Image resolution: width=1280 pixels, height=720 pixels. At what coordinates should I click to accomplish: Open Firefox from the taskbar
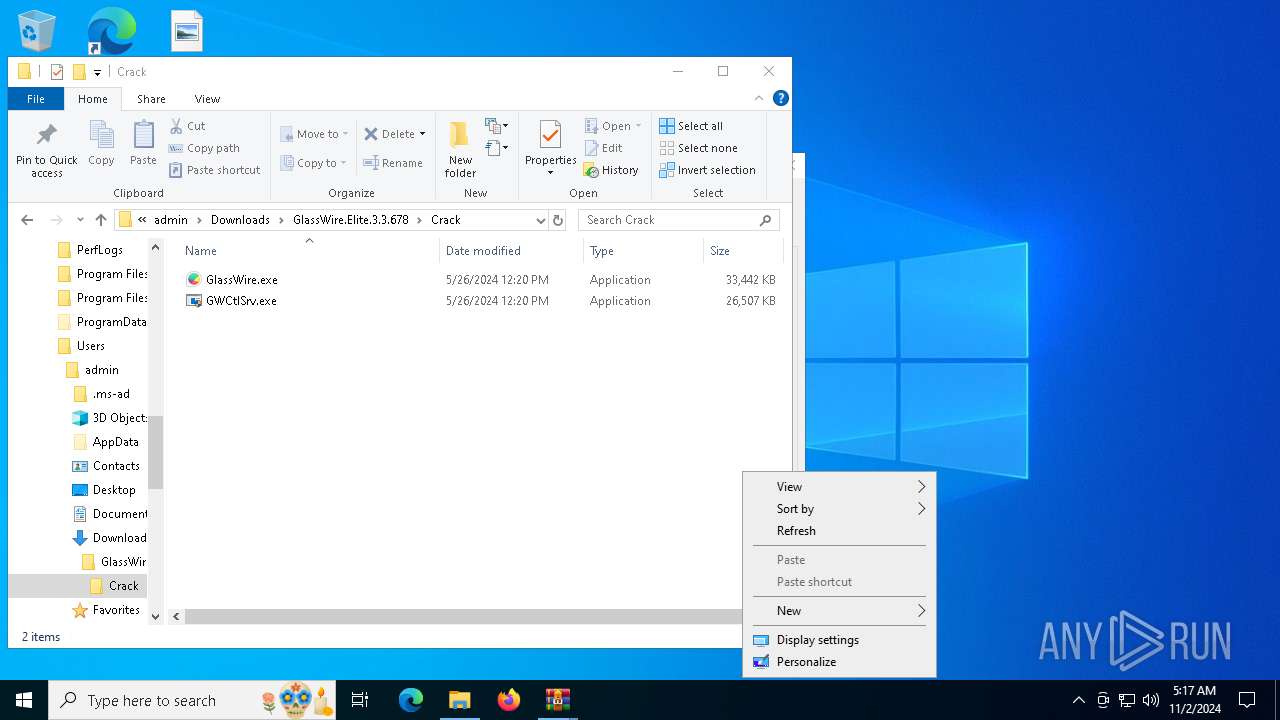click(x=509, y=700)
